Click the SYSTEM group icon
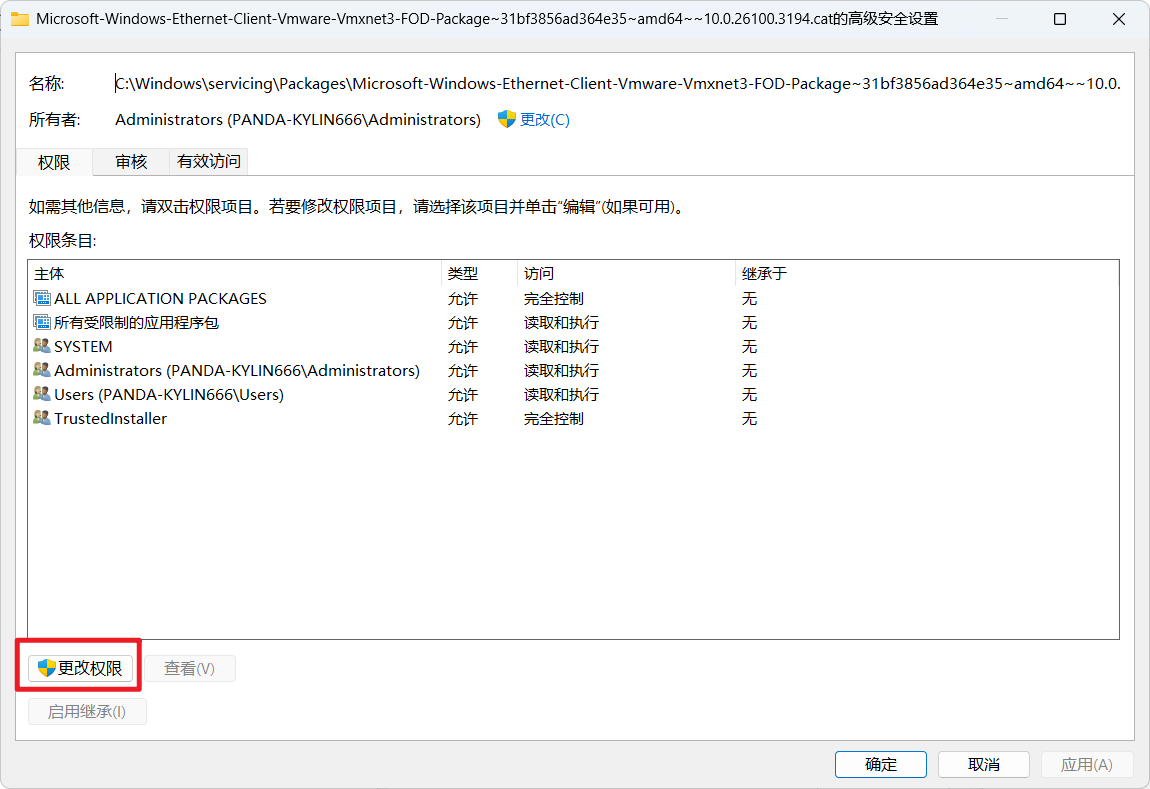 pos(42,346)
